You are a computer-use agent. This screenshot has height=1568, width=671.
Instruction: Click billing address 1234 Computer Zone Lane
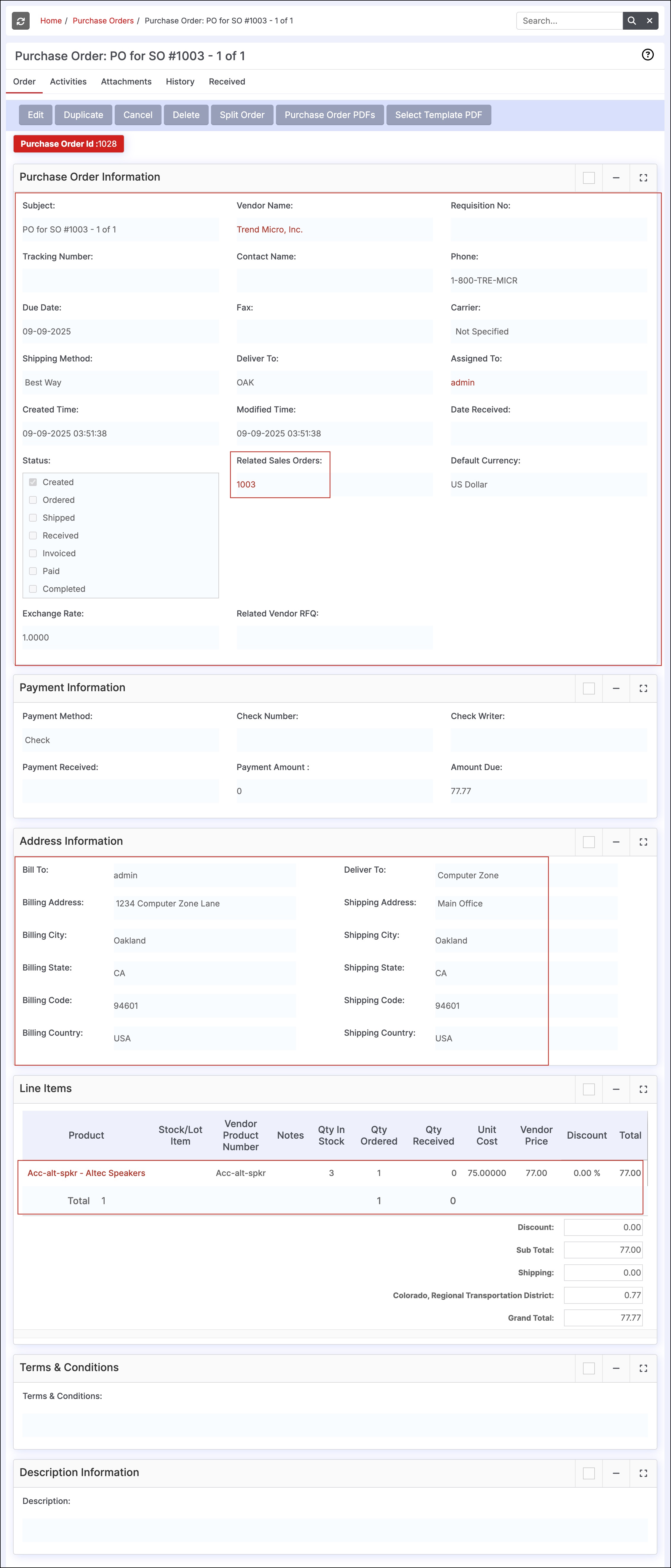pyautogui.click(x=168, y=903)
